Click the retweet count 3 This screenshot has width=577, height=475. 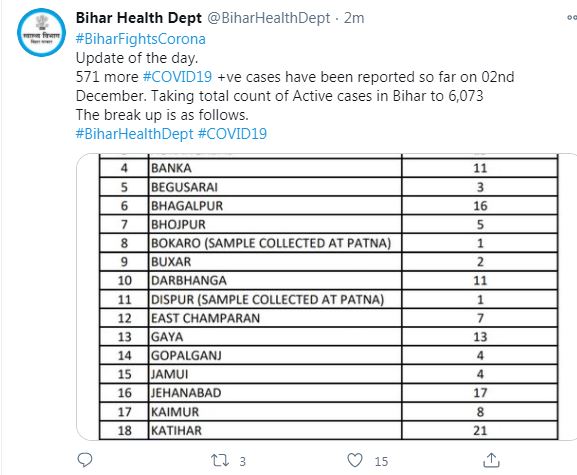243,461
